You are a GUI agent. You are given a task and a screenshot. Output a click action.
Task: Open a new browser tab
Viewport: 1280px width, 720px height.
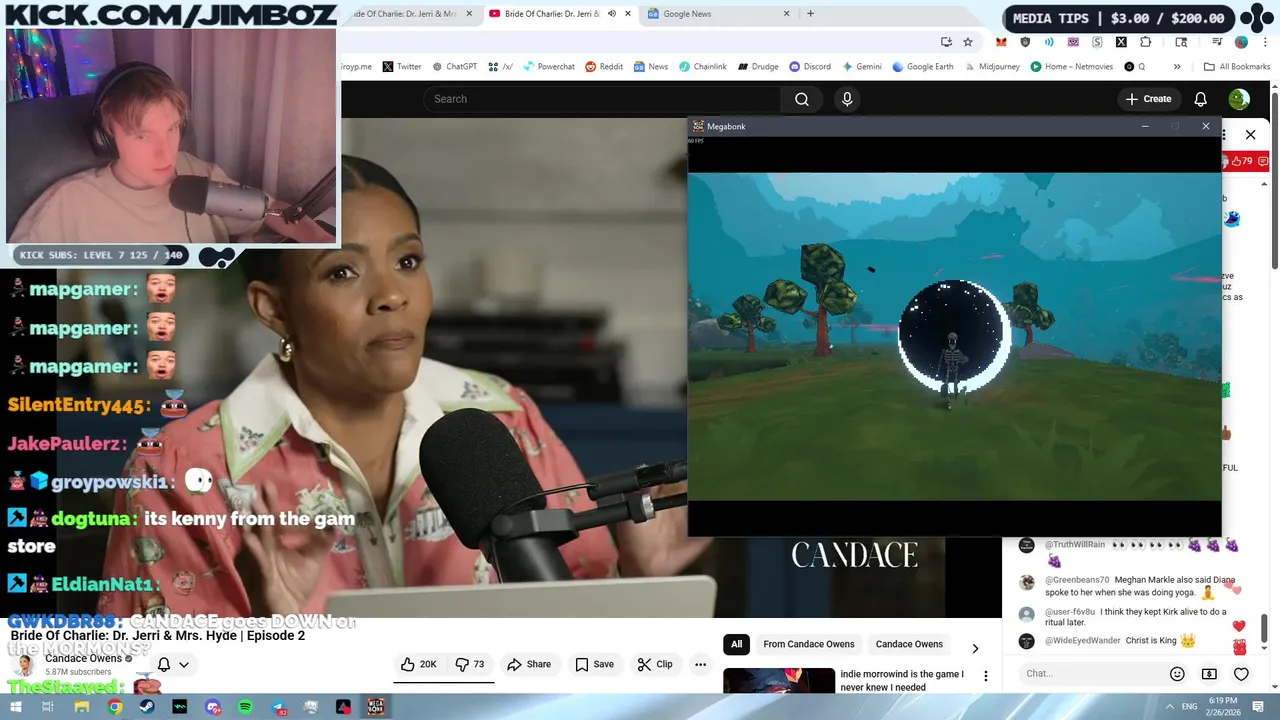point(810,14)
